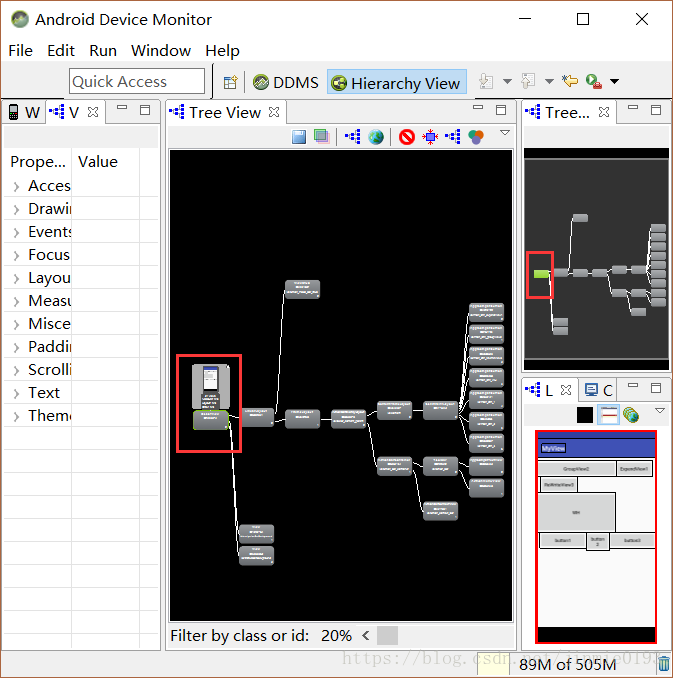Run garbage collector trash icon in status bar

coord(664,664)
